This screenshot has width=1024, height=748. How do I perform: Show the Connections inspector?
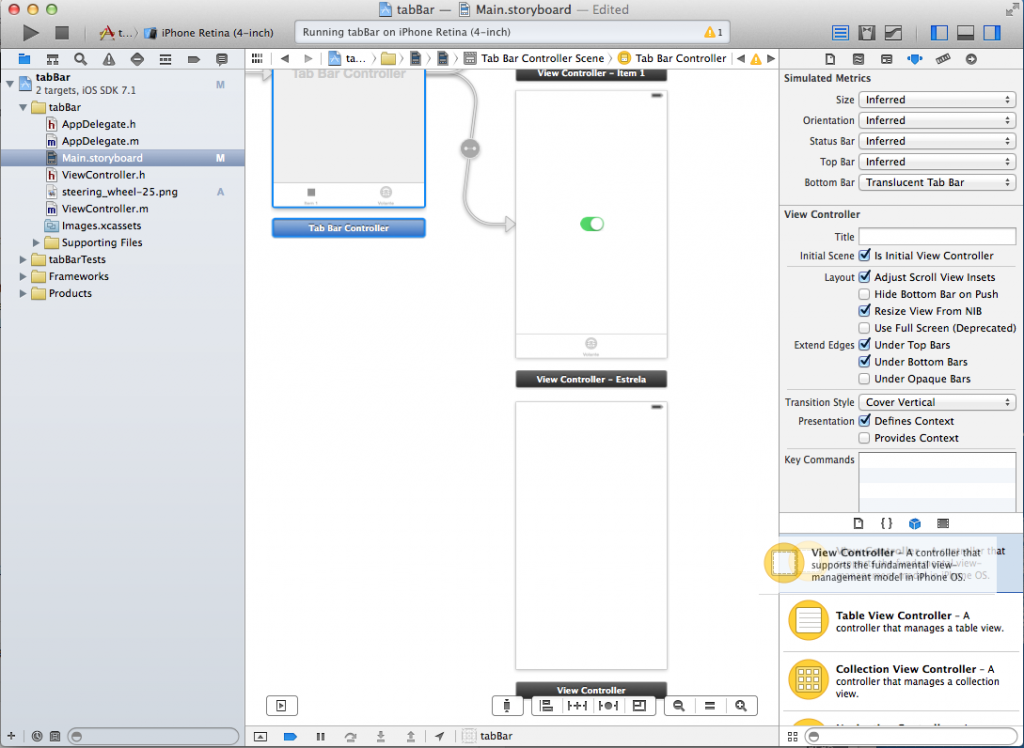971,59
